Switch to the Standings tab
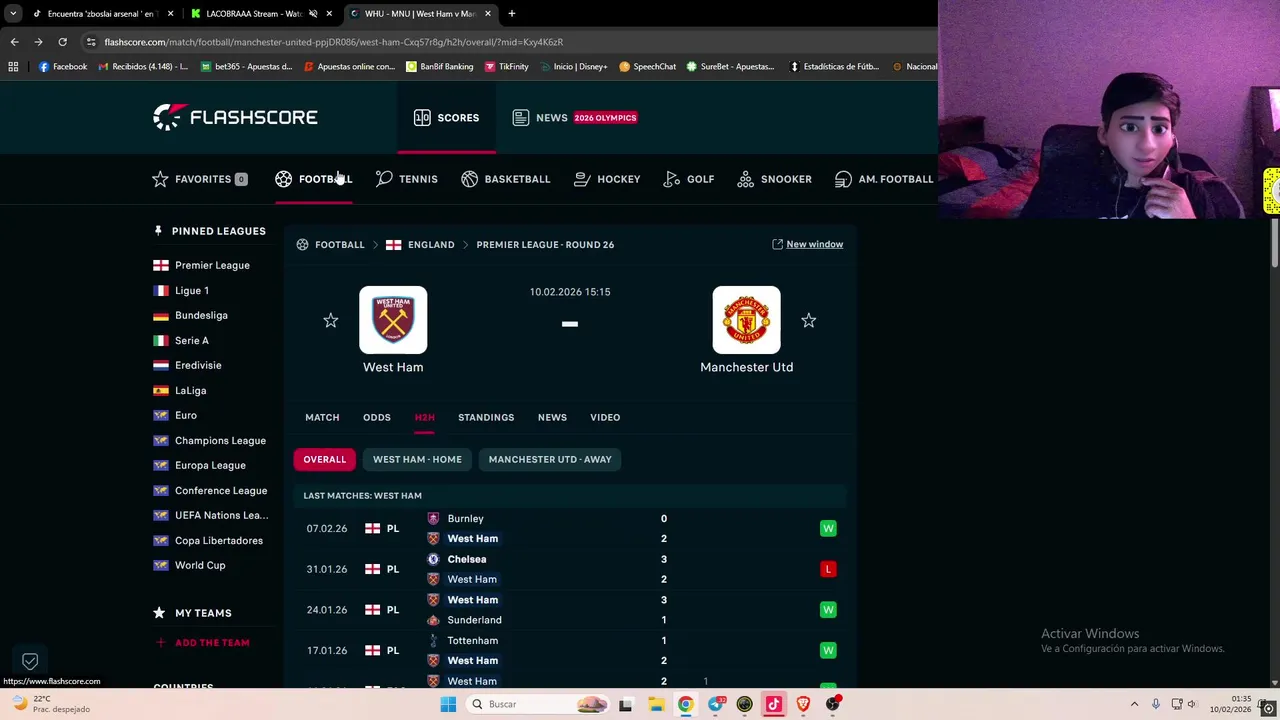 tap(486, 417)
